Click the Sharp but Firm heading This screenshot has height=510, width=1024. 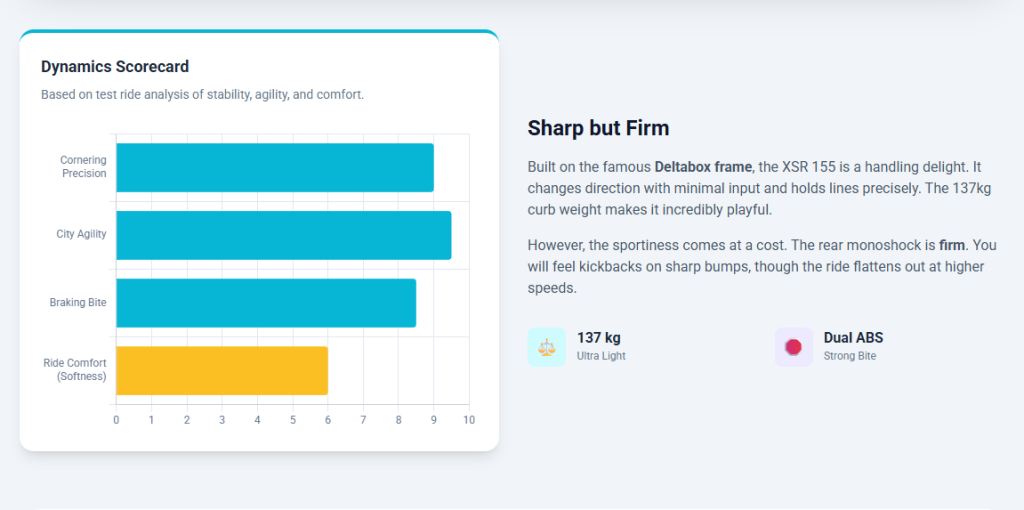point(598,128)
